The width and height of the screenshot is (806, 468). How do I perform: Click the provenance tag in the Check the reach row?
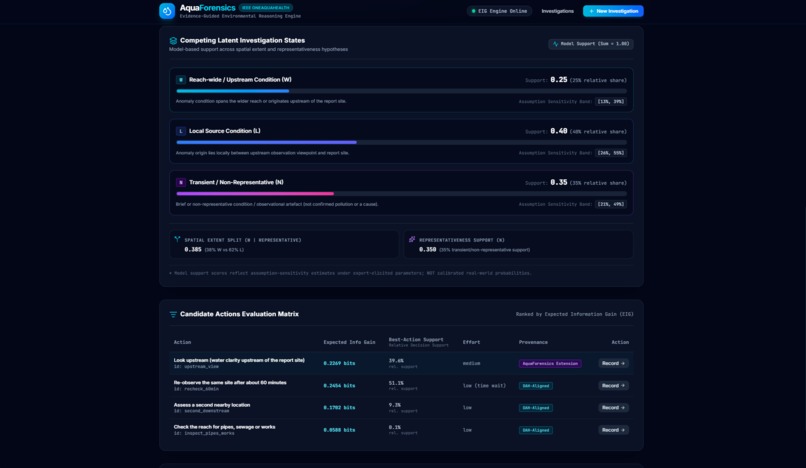tap(536, 430)
